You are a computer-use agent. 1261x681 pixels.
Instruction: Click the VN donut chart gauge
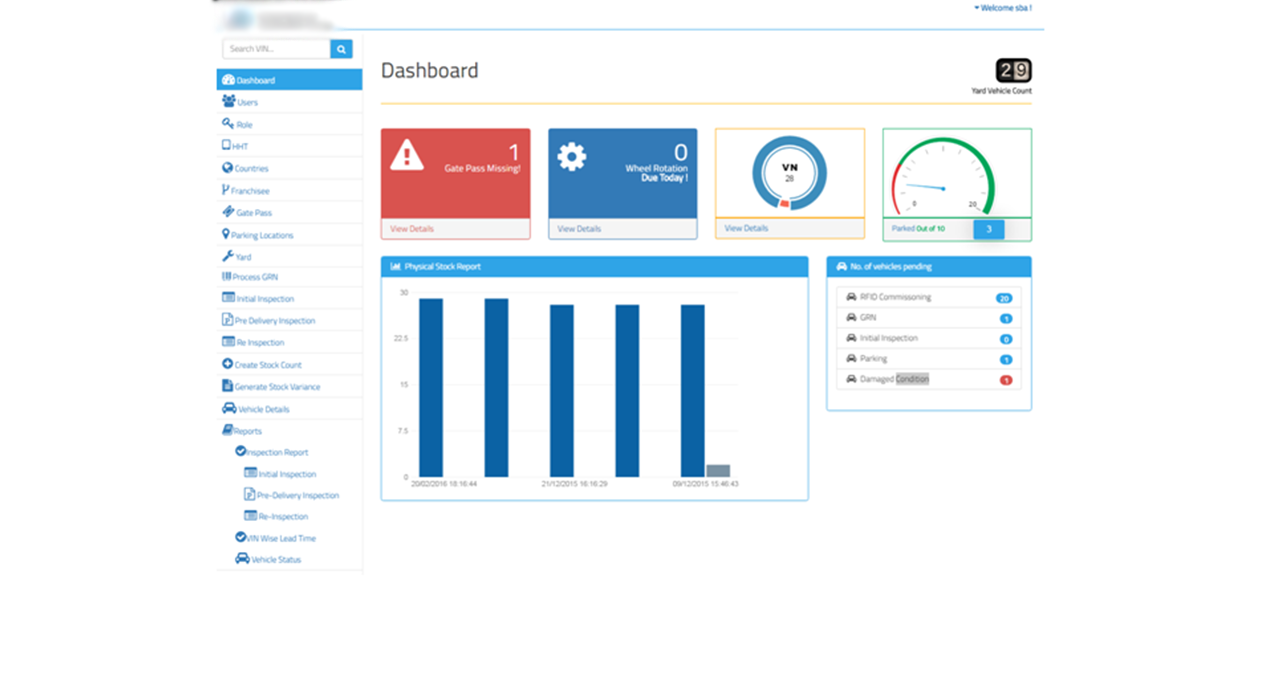pyautogui.click(x=789, y=172)
